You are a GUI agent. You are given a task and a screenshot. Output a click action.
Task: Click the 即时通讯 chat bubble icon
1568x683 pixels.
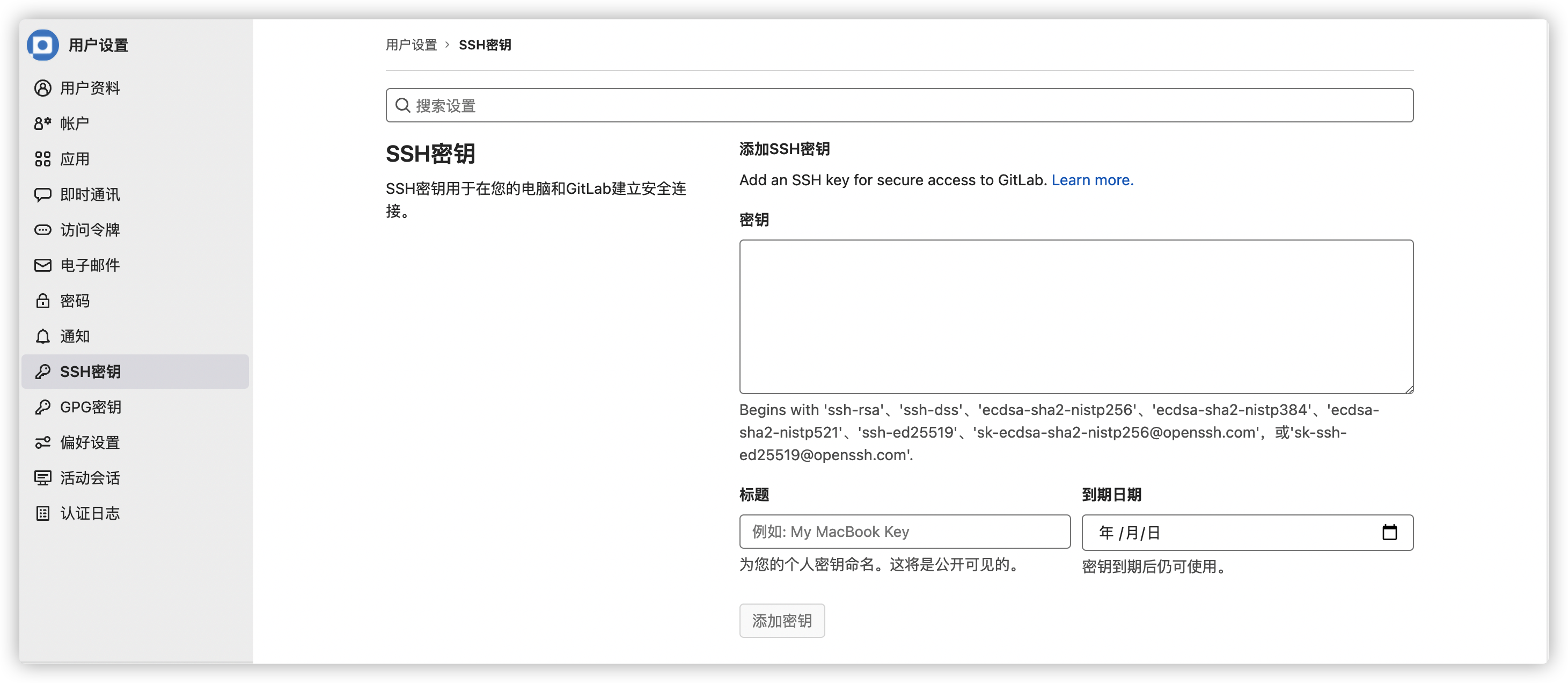pyautogui.click(x=42, y=195)
